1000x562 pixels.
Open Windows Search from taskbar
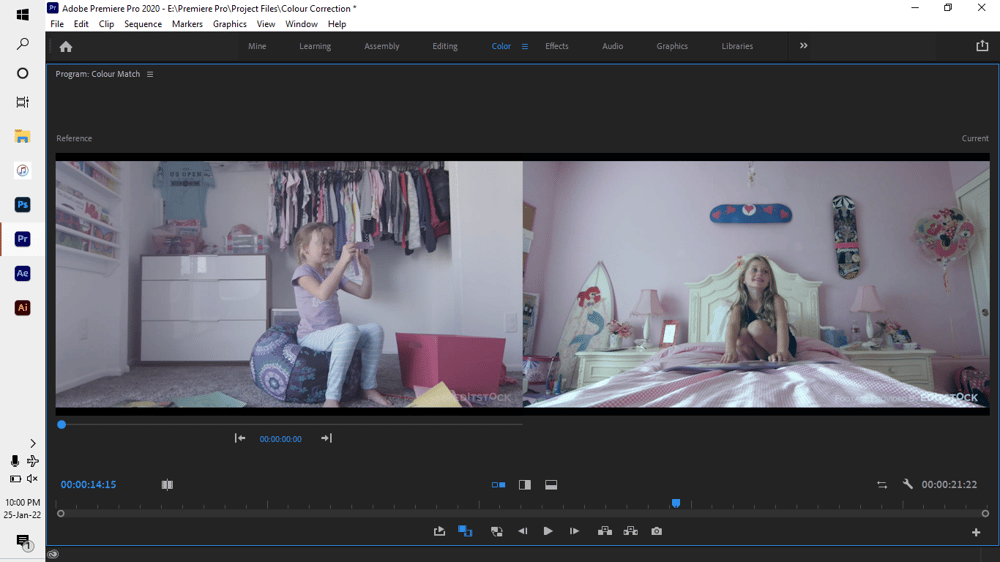point(22,44)
